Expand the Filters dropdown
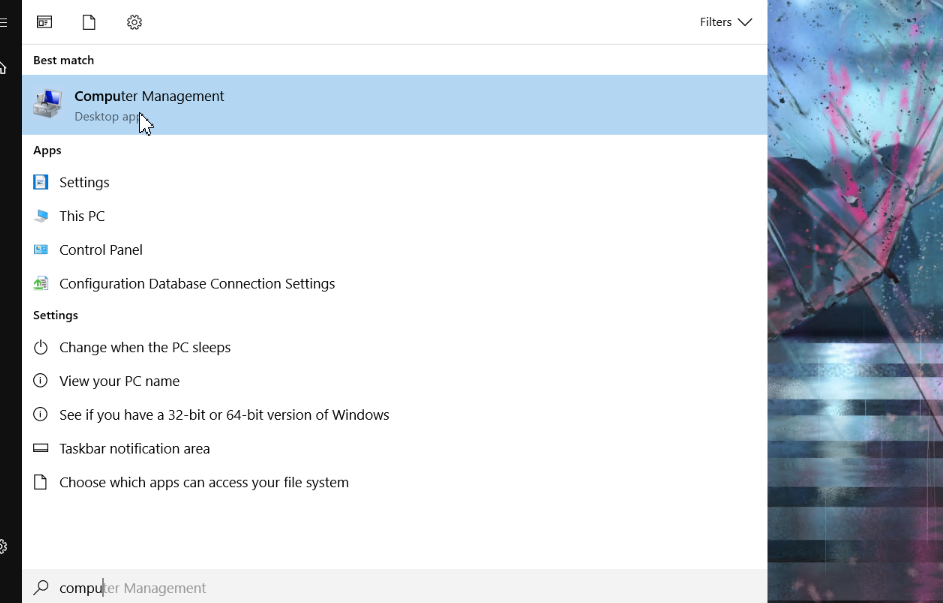Image resolution: width=943 pixels, height=603 pixels. [726, 22]
